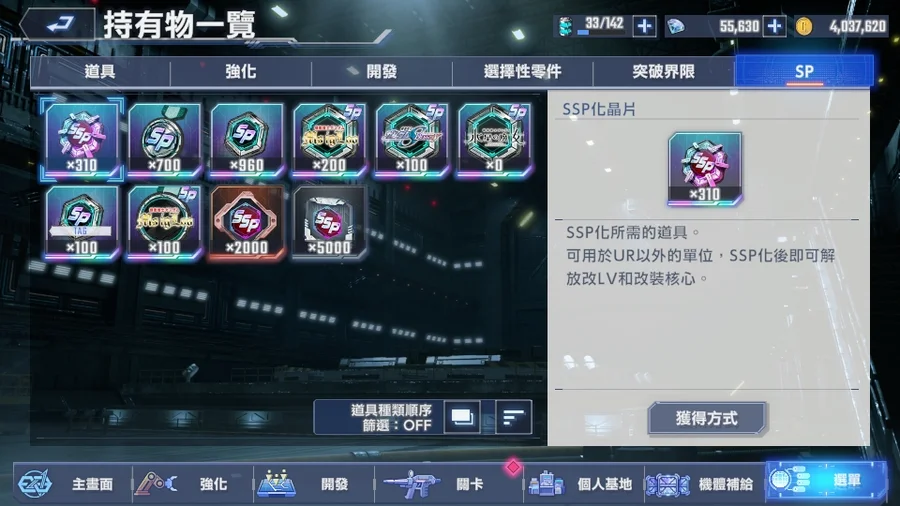Click the 獲得方式 button
The image size is (900, 506).
pos(707,418)
